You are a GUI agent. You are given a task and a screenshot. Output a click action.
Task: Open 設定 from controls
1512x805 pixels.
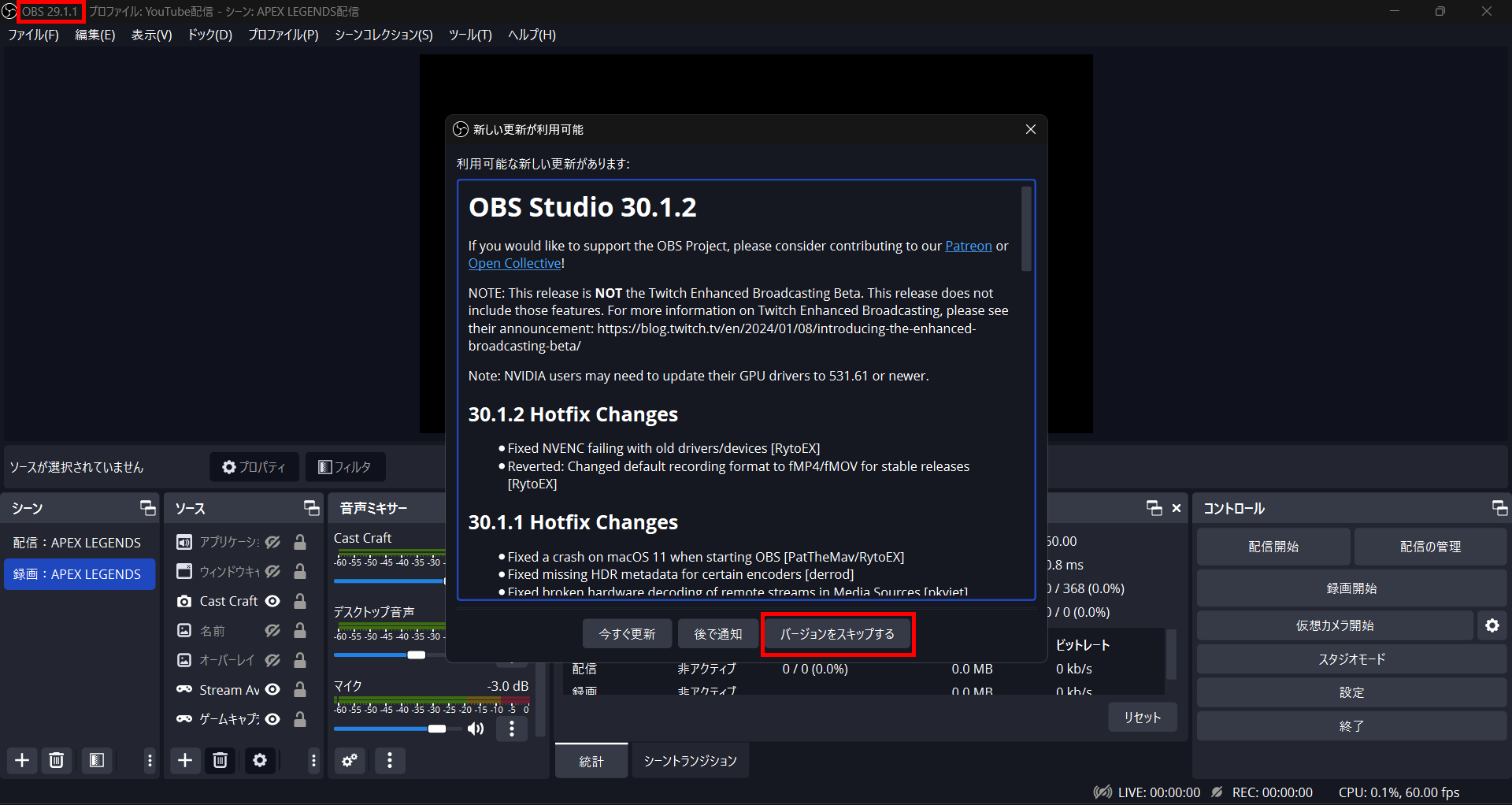click(1351, 692)
